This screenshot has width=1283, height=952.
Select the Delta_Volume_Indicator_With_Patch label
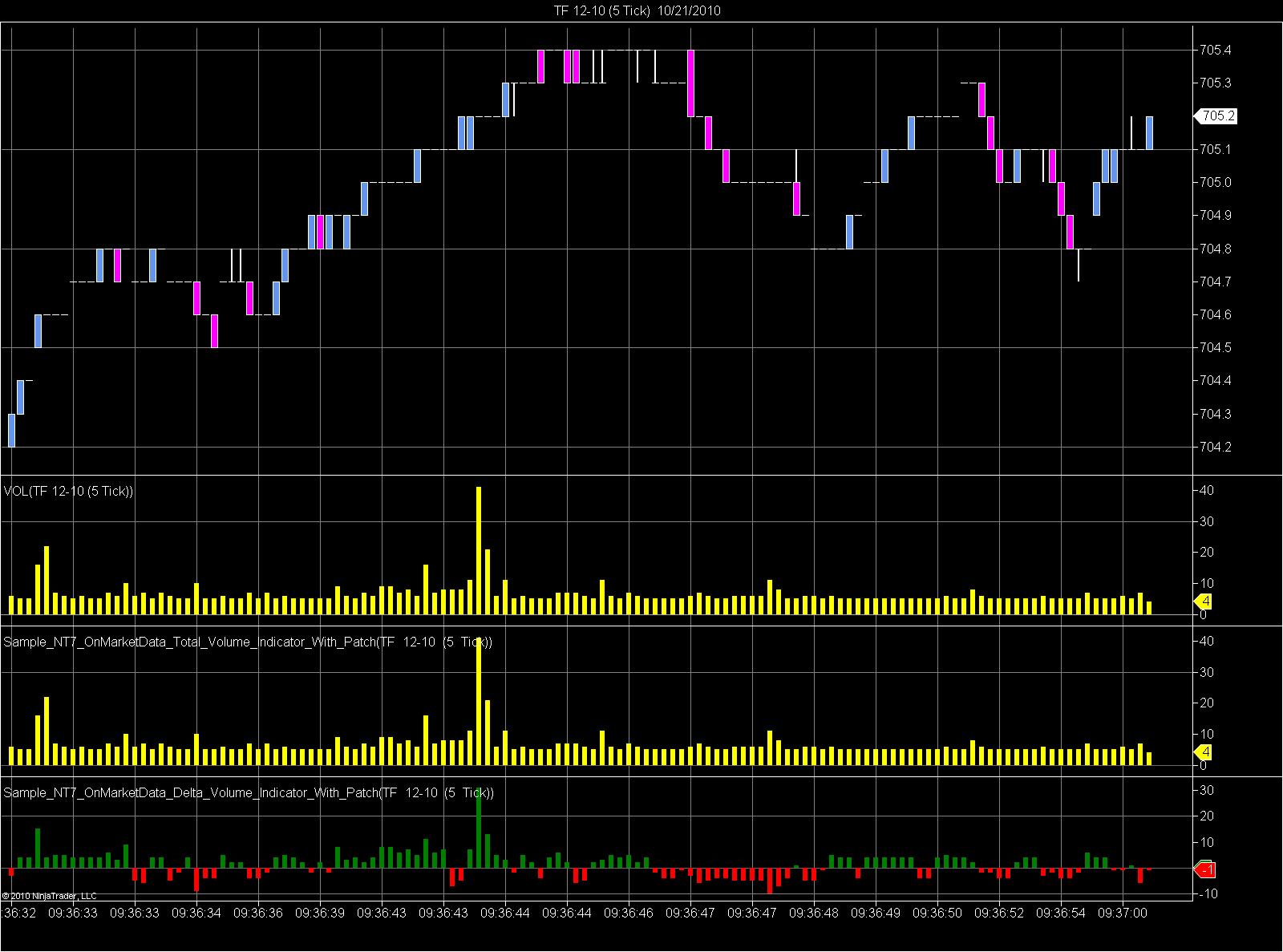pyautogui.click(x=249, y=792)
